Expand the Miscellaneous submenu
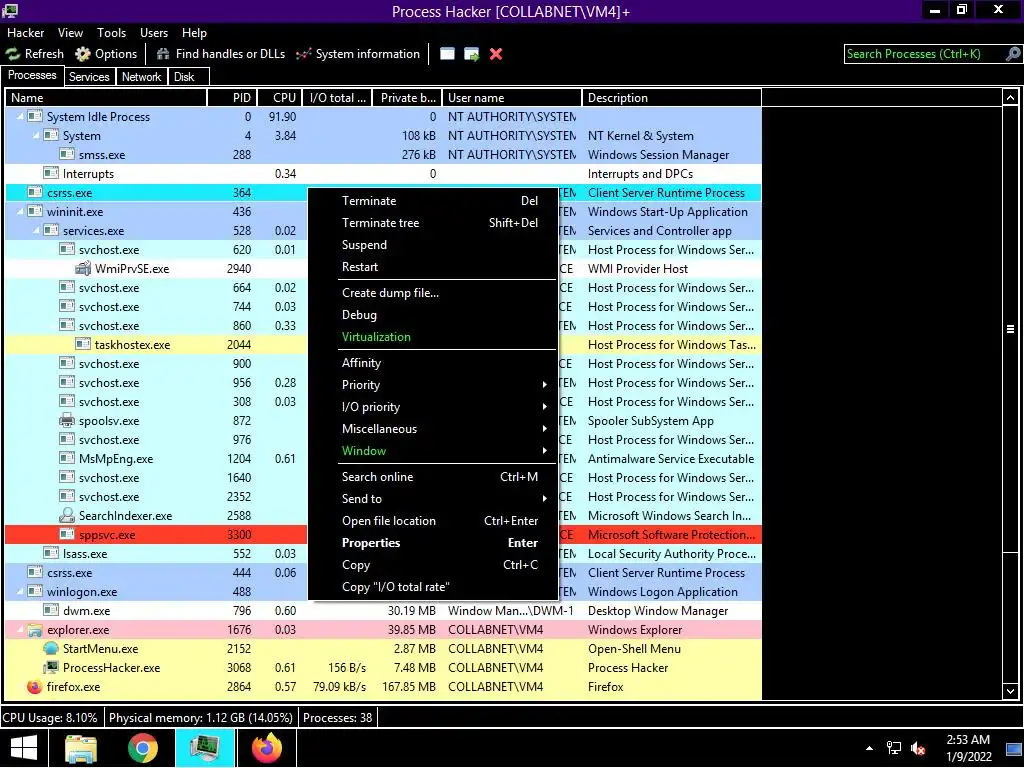 [433, 428]
